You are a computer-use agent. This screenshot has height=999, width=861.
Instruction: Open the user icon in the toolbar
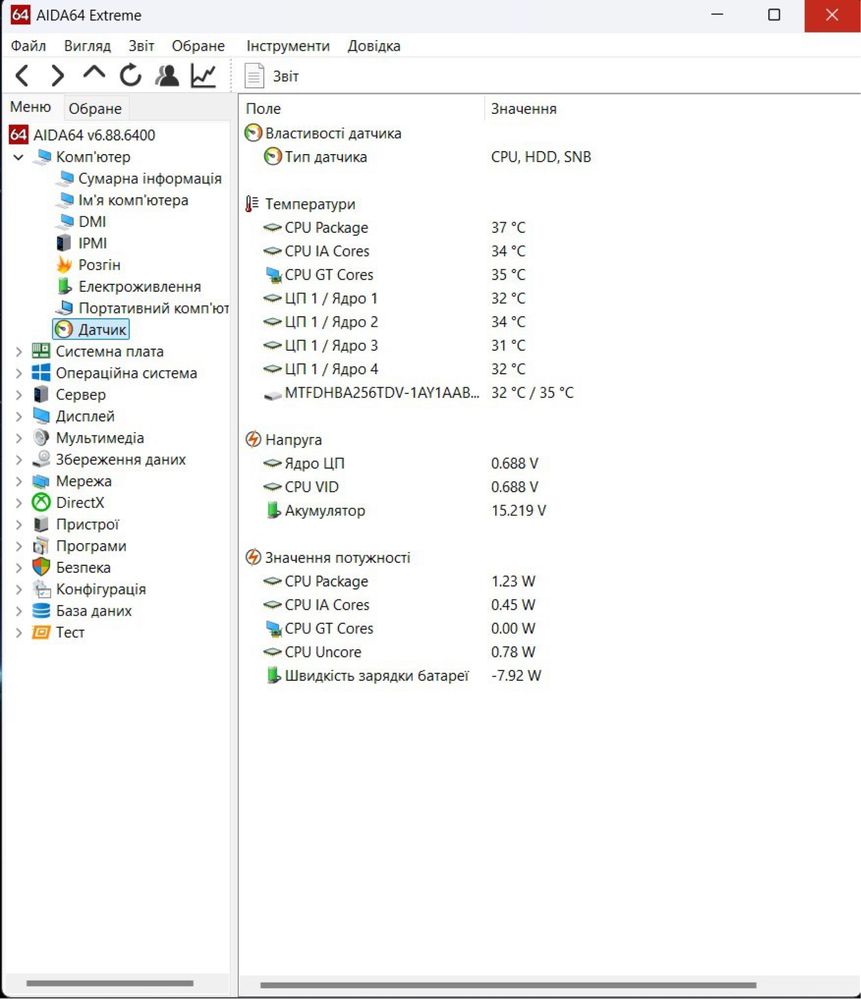(167, 75)
